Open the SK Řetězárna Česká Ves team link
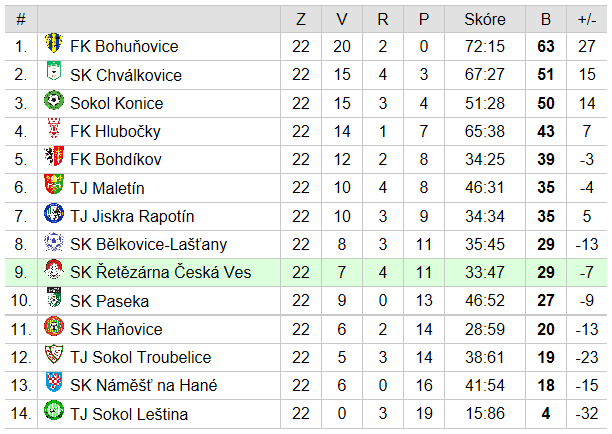The width and height of the screenshot is (612, 434). point(160,272)
